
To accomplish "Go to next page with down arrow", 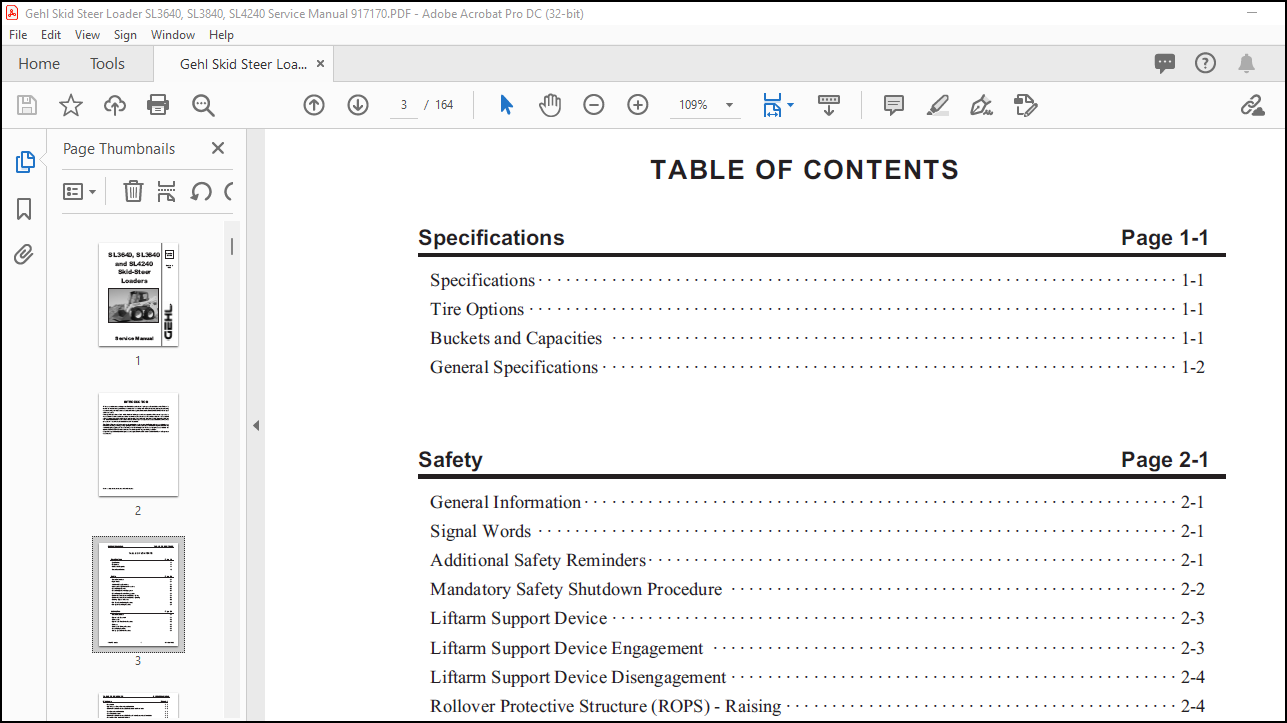I will [358, 105].
